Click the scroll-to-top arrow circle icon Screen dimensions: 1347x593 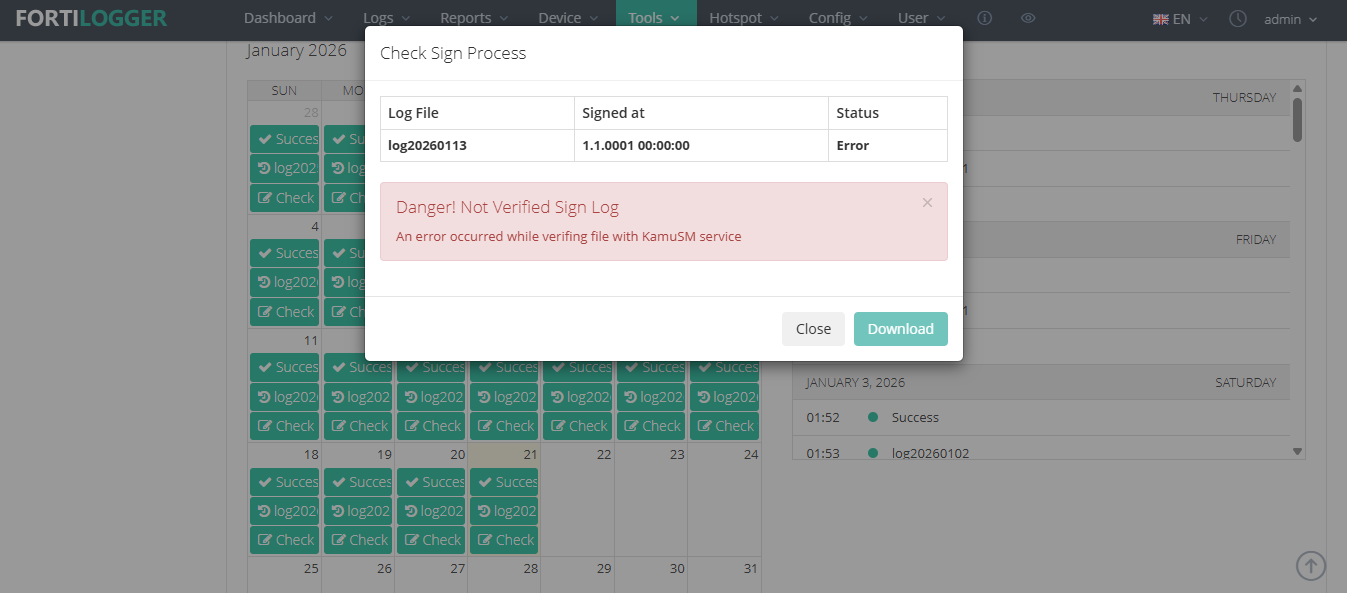coord(1311,565)
